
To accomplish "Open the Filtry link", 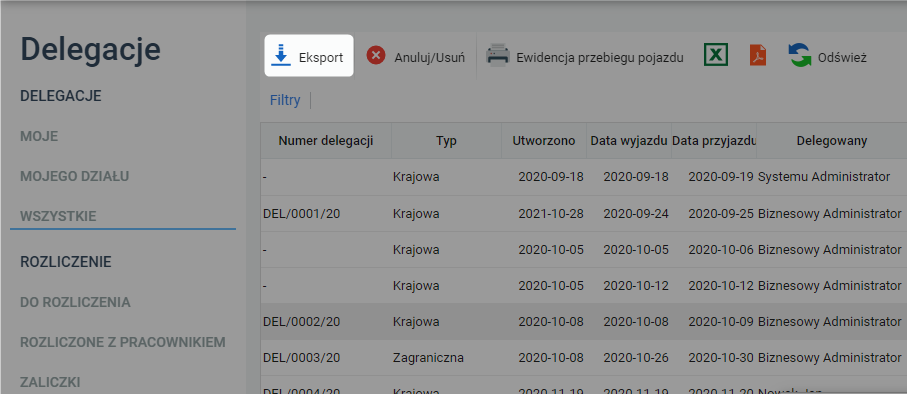I will (285, 101).
